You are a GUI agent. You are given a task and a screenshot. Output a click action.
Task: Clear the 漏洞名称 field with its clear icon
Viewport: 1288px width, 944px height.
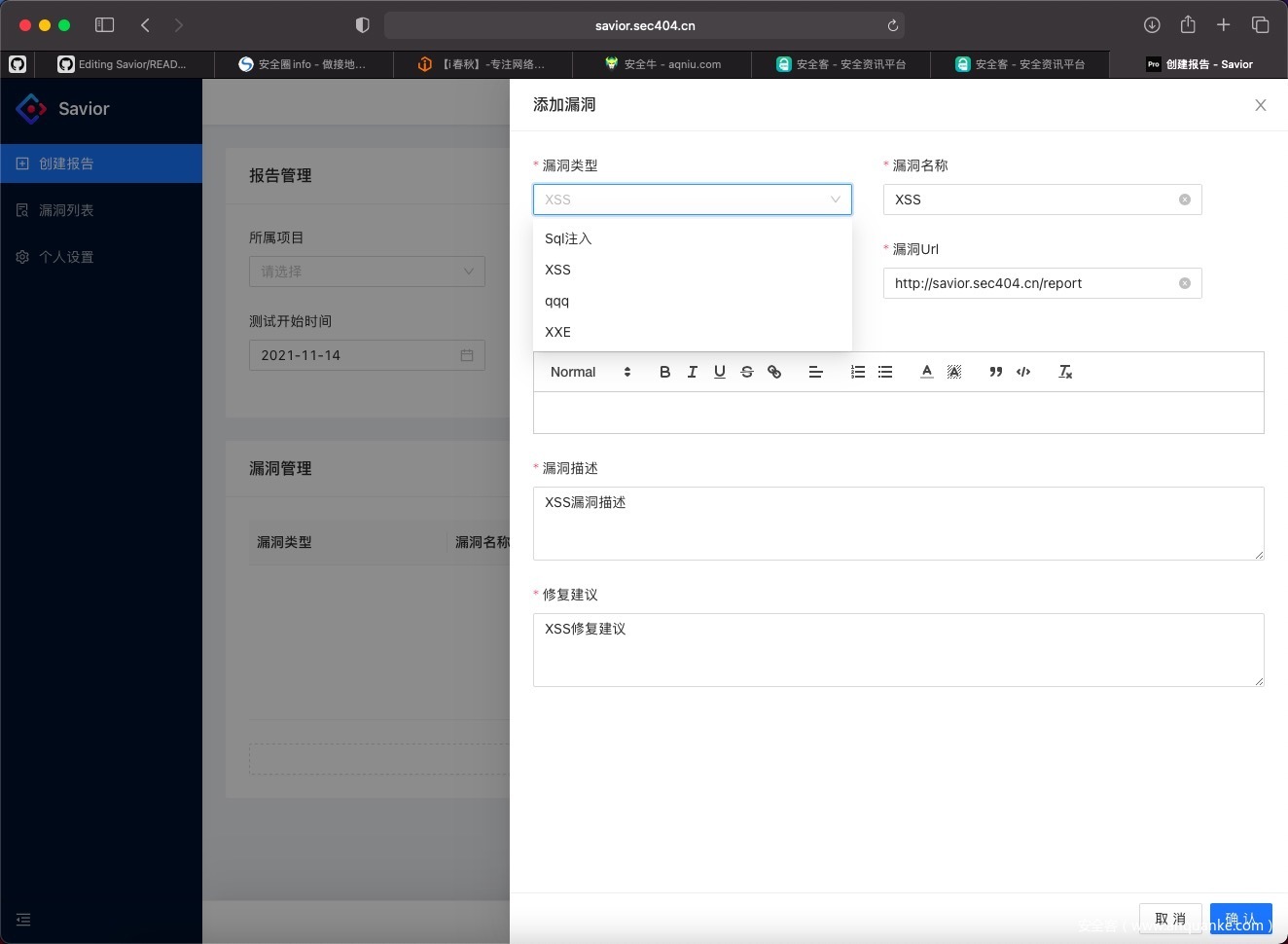click(x=1184, y=200)
